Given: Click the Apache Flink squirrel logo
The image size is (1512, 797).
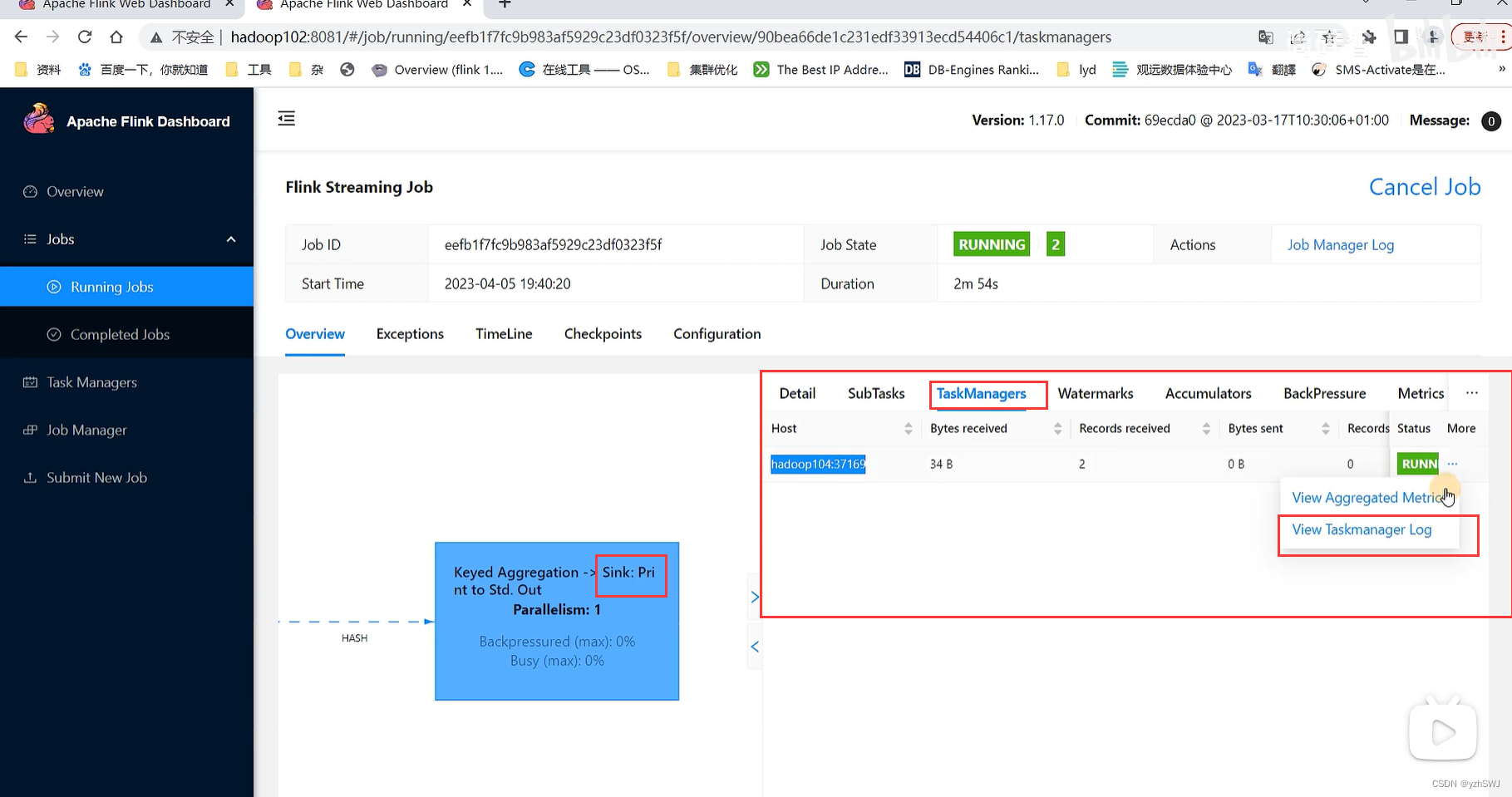Looking at the screenshot, I should [x=38, y=120].
